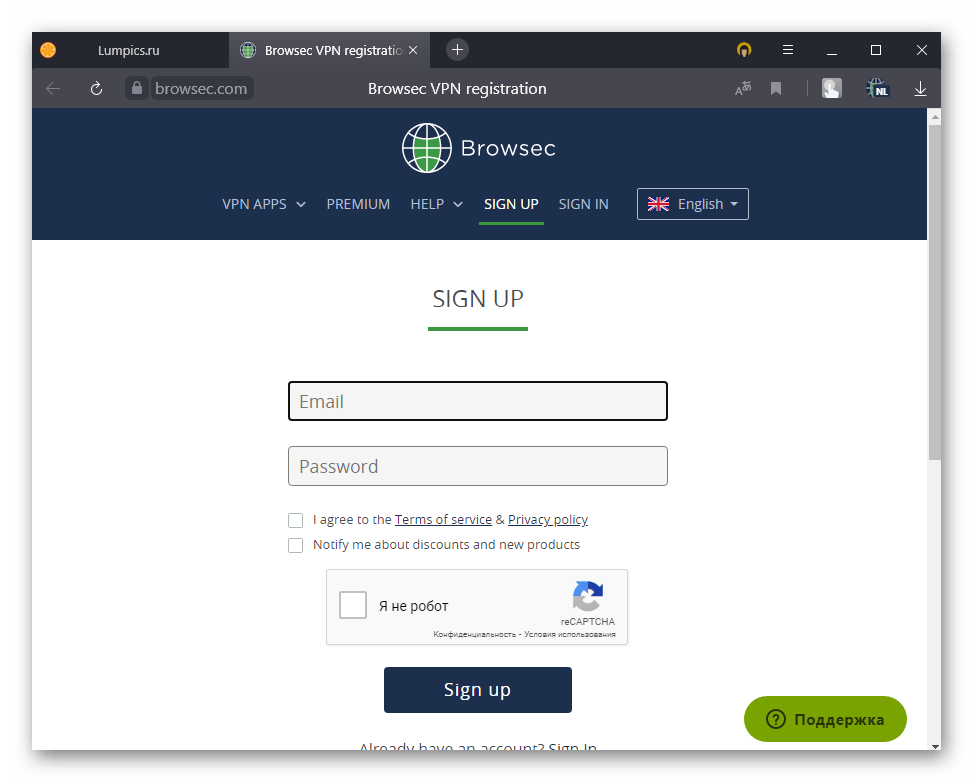Open the page translation icon
Viewport: 973px width, 782px height.
point(743,89)
